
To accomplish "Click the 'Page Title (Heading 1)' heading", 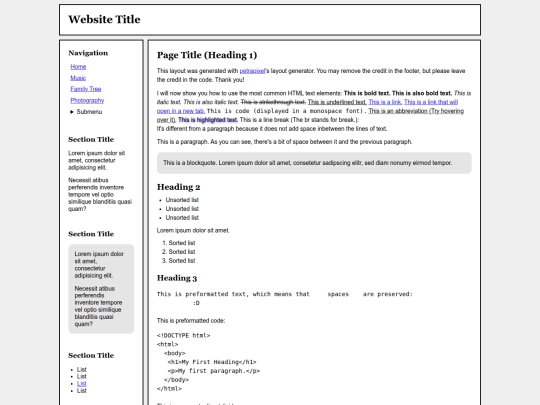I will (207, 55).
